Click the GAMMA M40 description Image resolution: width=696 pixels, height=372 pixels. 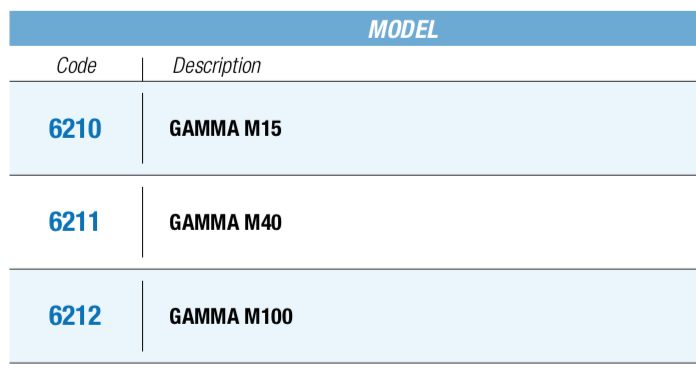coord(225,222)
